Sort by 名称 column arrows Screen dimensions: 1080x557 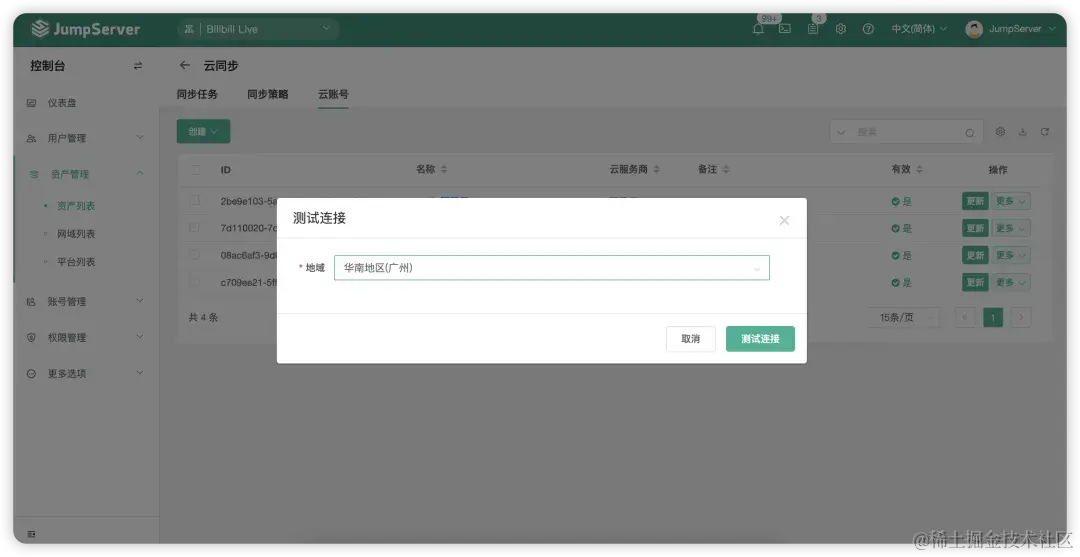[x=444, y=169]
